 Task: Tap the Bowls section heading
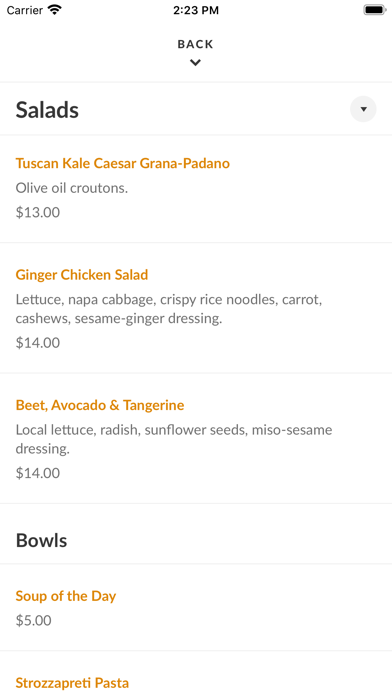pyautogui.click(x=41, y=540)
